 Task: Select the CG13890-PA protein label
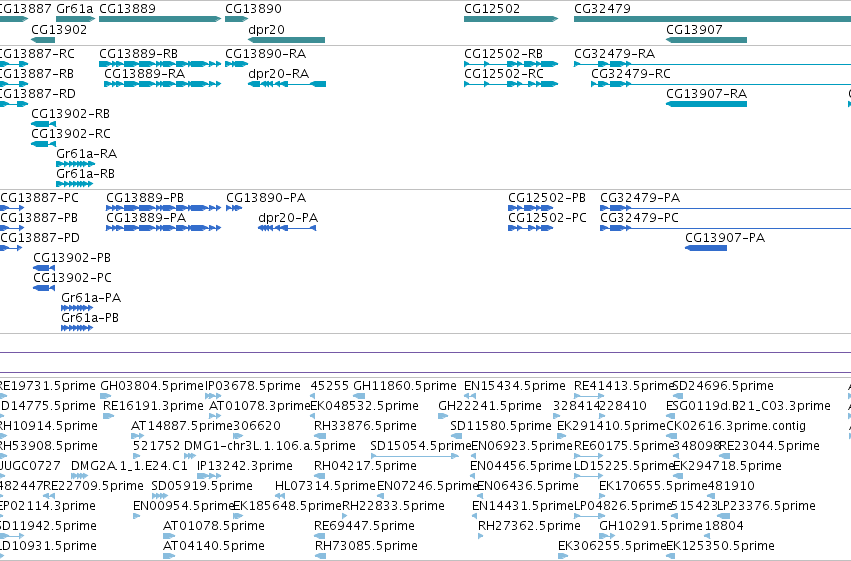click(x=266, y=198)
